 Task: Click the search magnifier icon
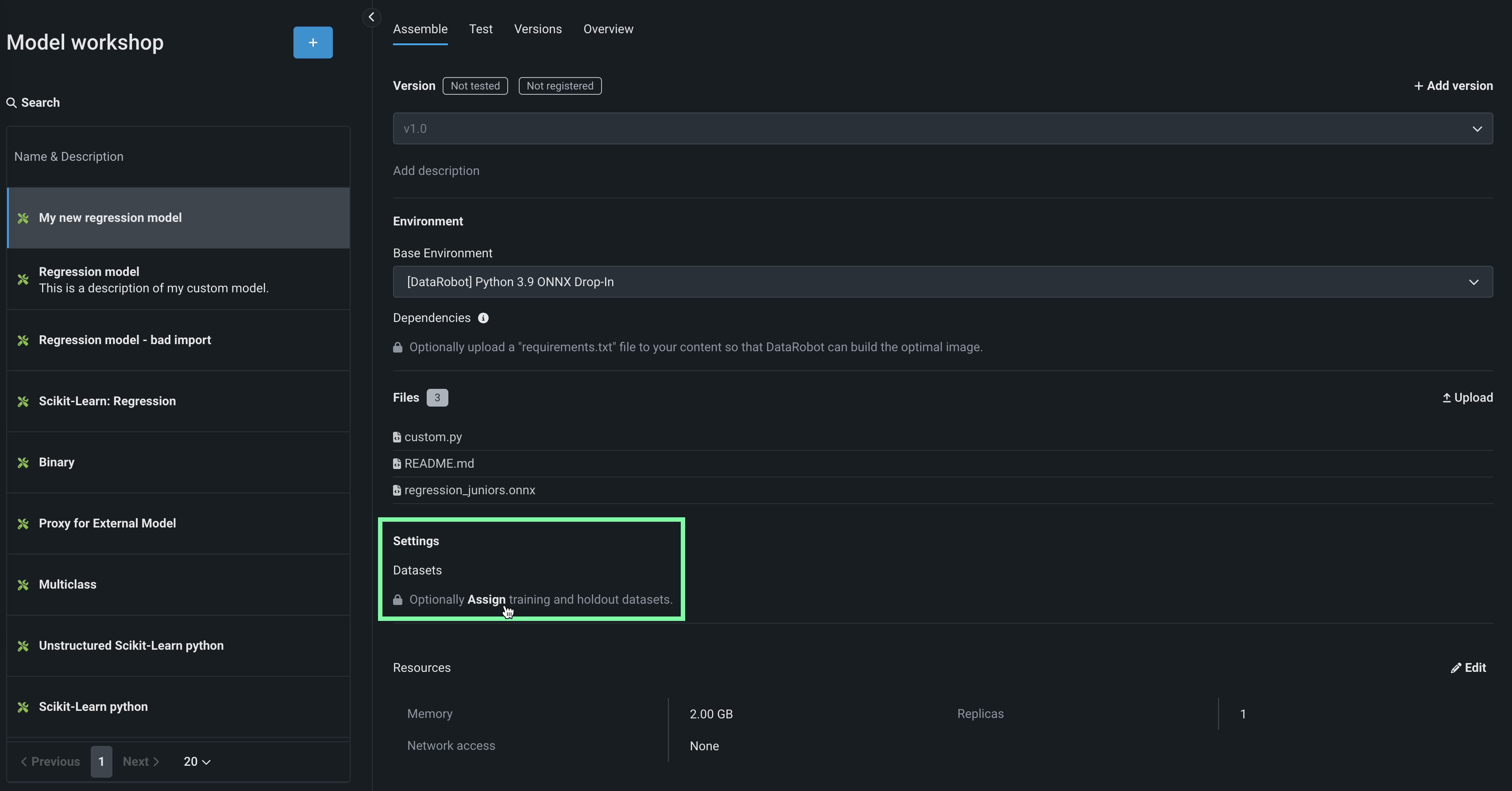coord(11,103)
